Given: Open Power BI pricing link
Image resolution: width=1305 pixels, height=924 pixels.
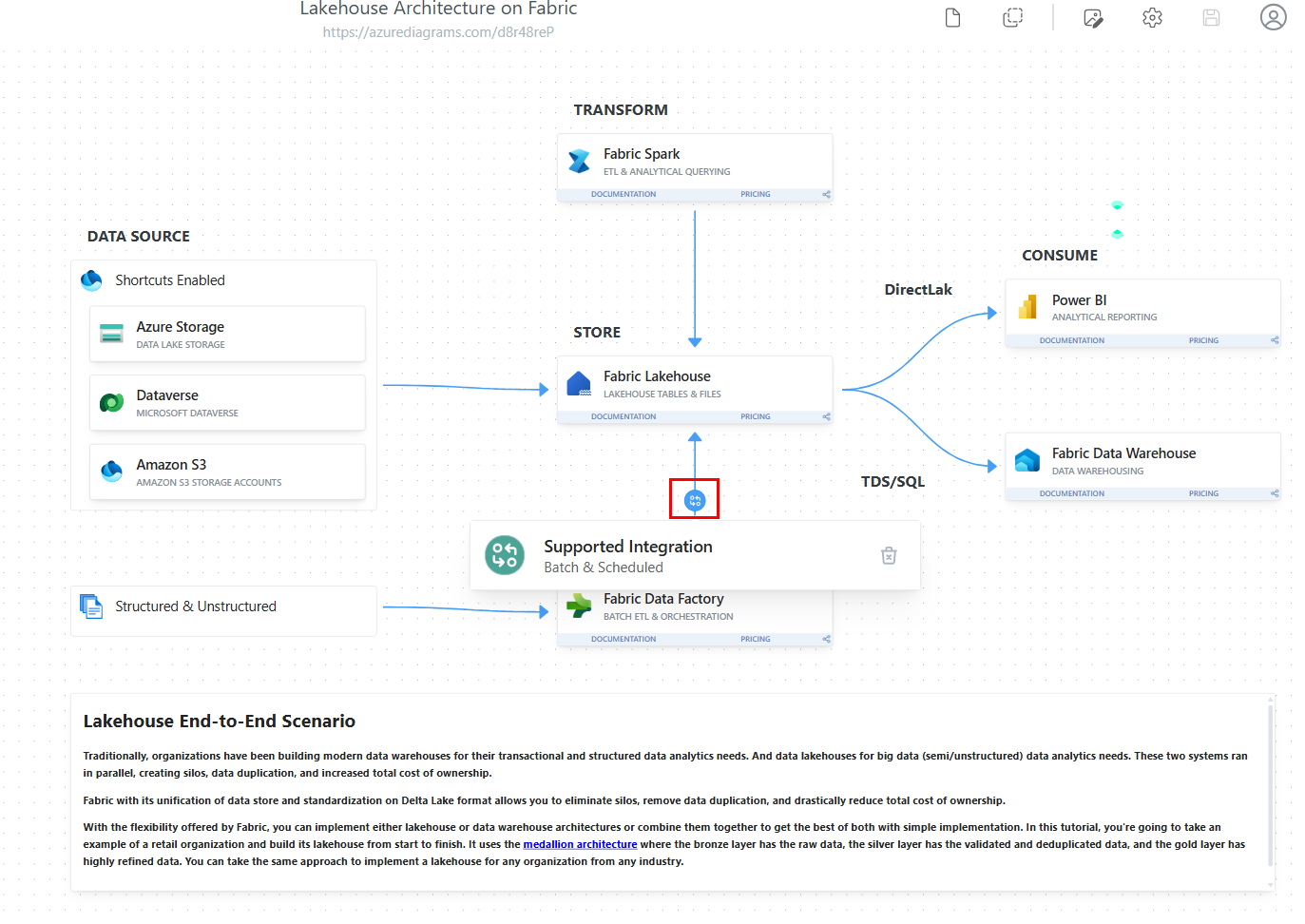Looking at the screenshot, I should click(x=1203, y=340).
